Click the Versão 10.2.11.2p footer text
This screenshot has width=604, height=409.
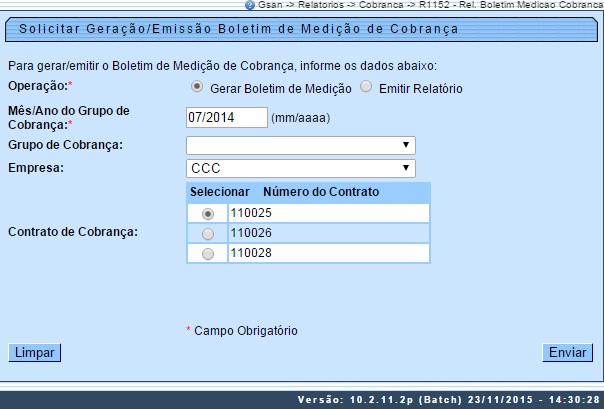pyautogui.click(x=449, y=400)
